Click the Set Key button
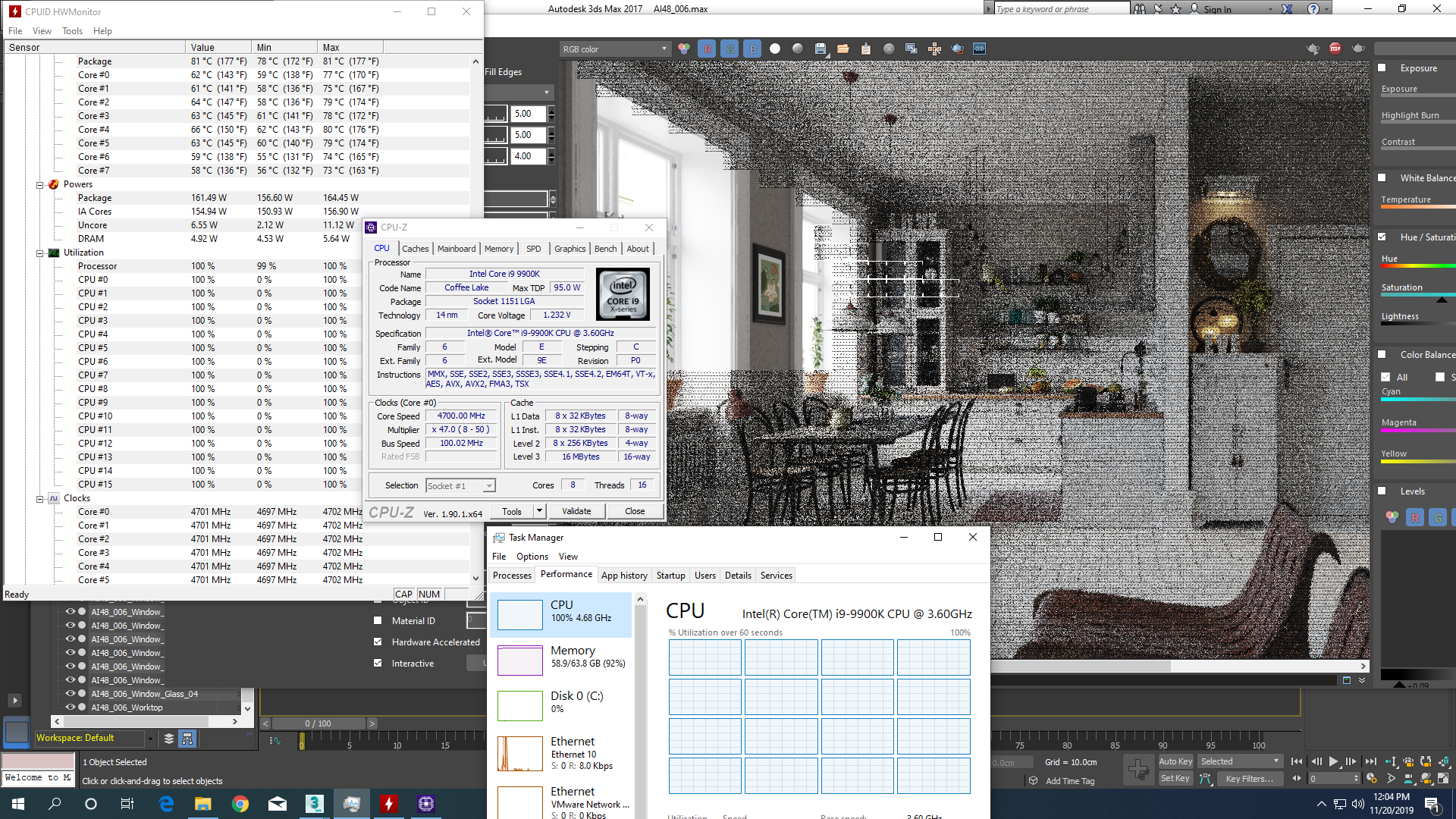The image size is (1456, 819). 1175,779
